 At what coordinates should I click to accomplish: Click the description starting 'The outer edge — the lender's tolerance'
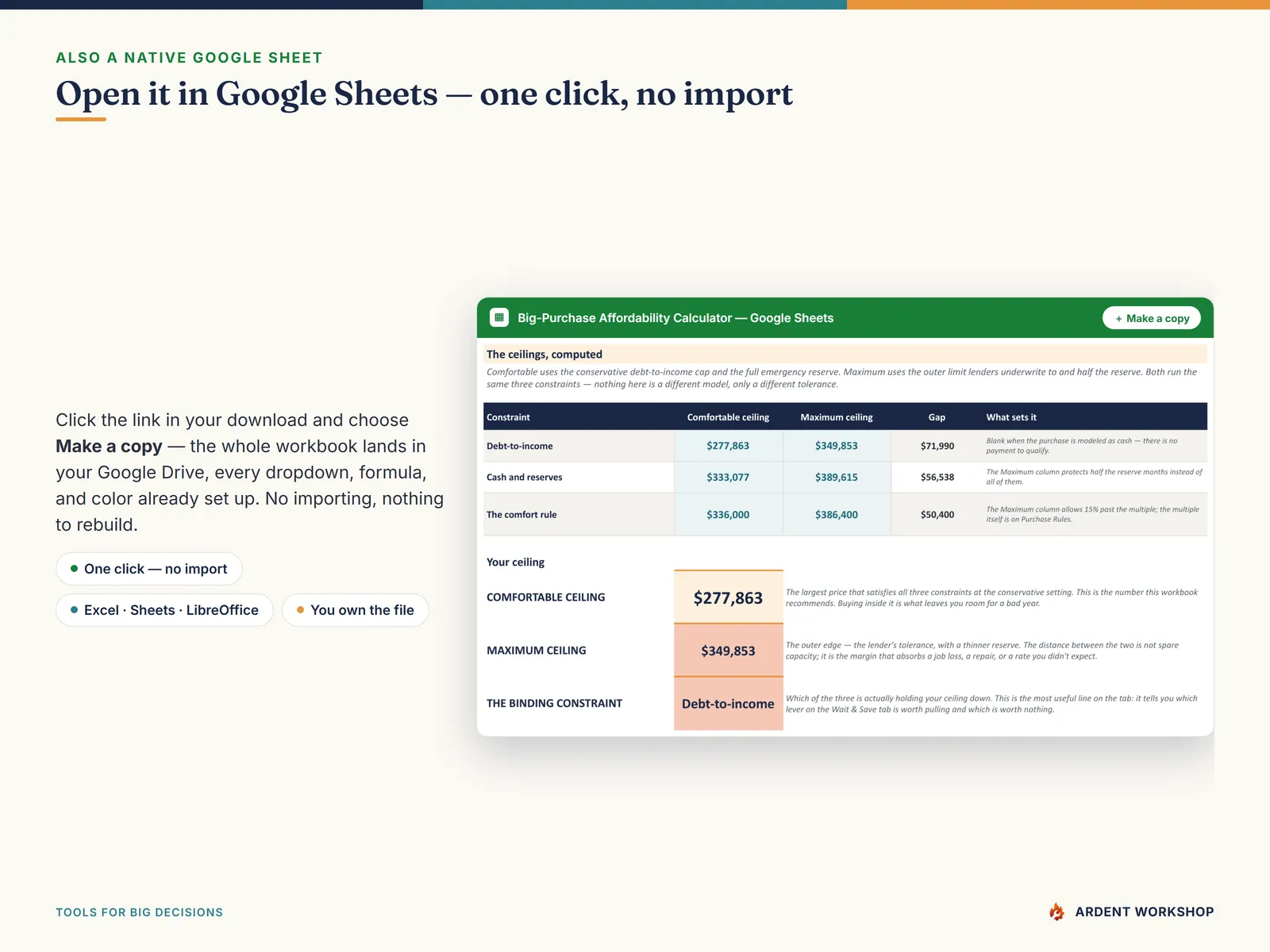[982, 651]
